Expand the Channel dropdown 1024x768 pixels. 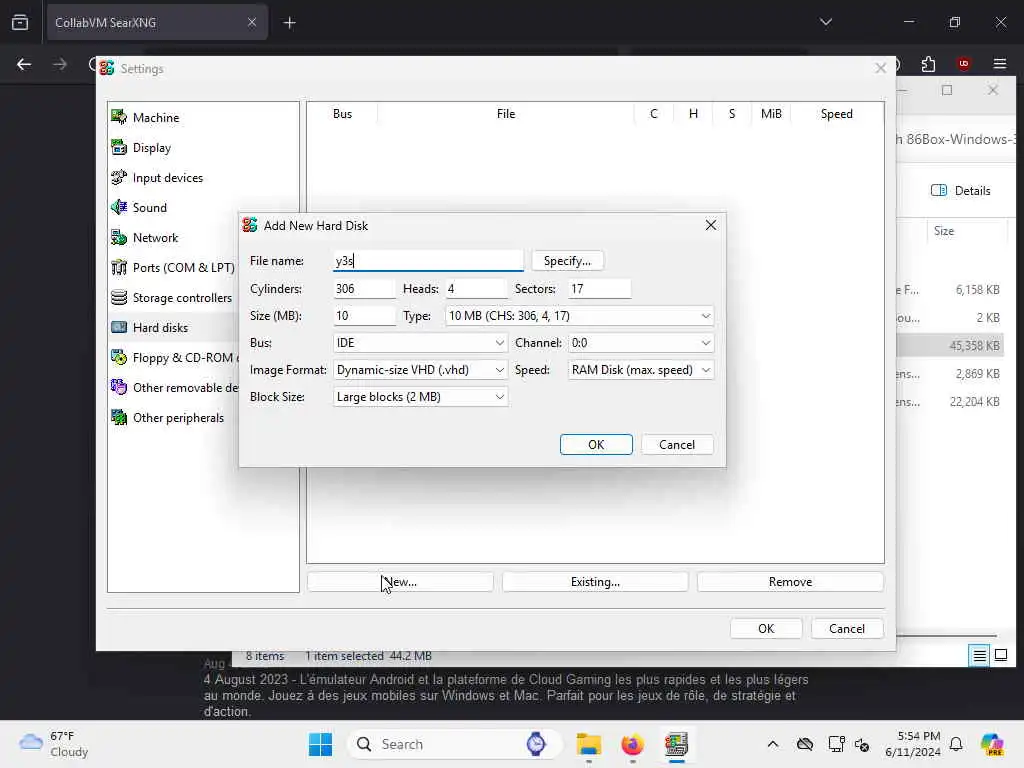[641, 343]
